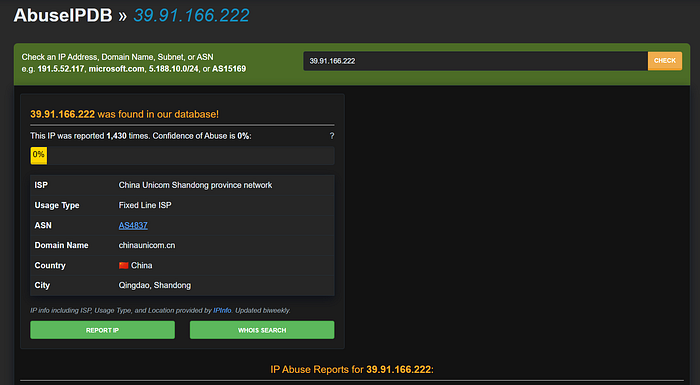Click the 0% confidence bar indicator

(39, 156)
